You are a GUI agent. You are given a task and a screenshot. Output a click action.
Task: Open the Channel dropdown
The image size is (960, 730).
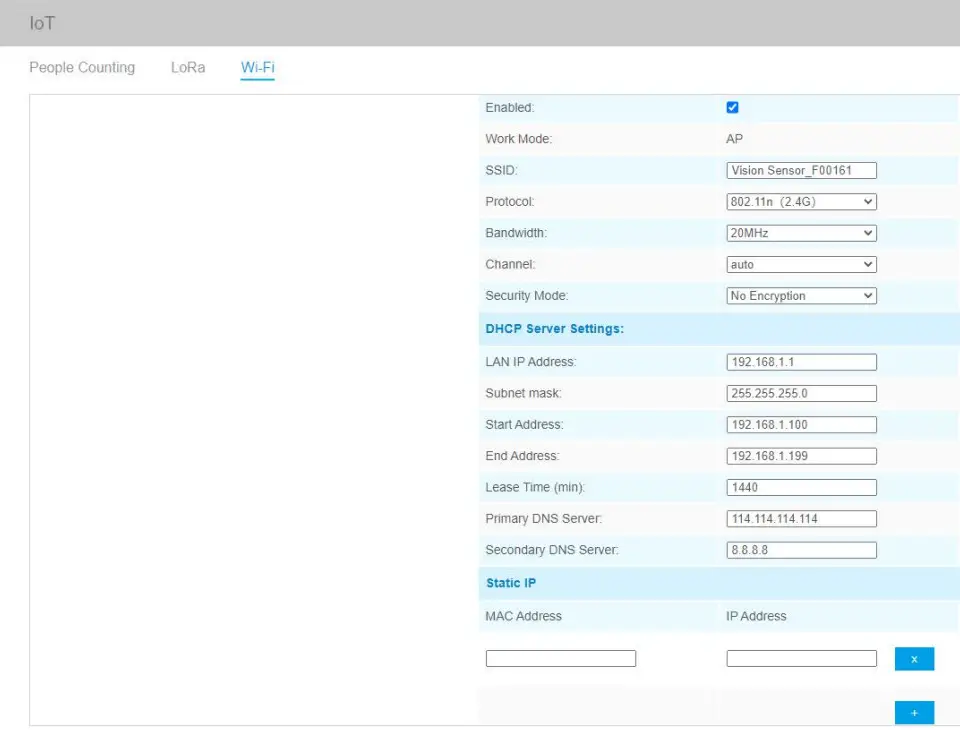point(801,265)
